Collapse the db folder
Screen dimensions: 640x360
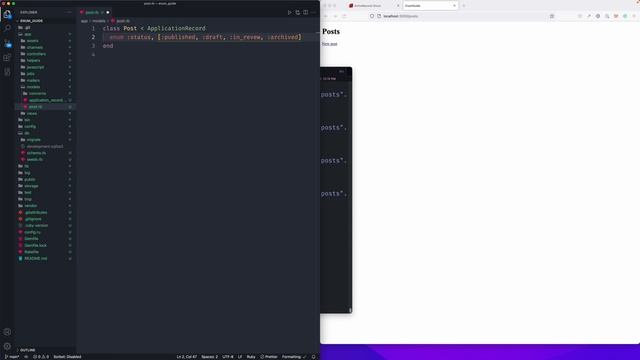coord(27,133)
